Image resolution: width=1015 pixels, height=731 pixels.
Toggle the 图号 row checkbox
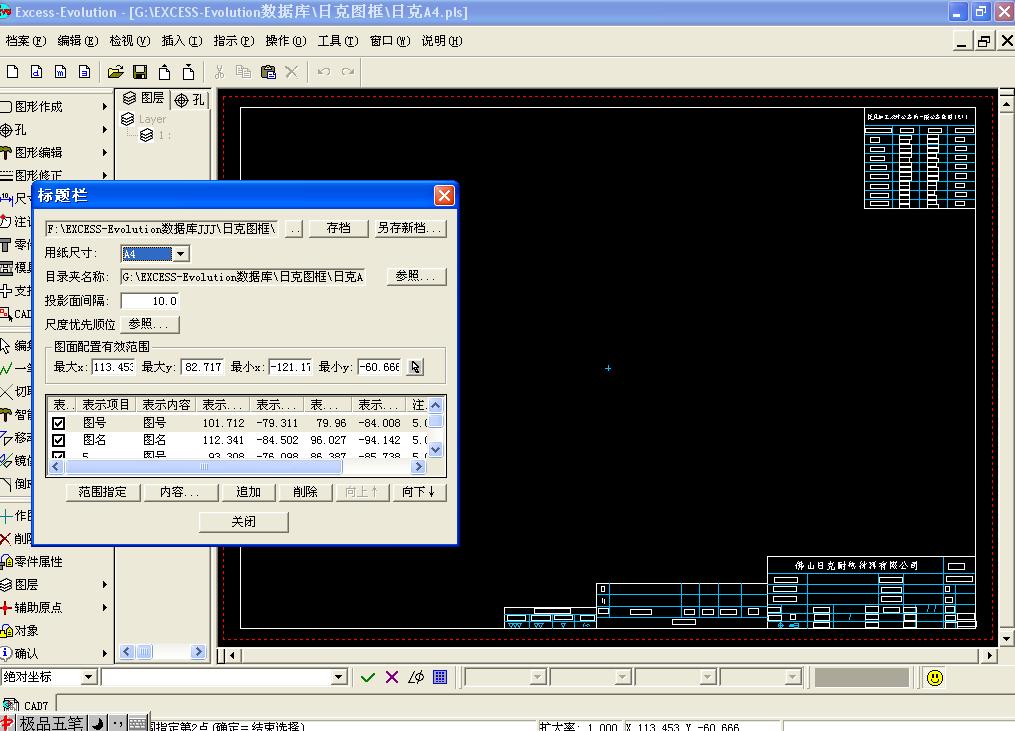(x=59, y=423)
